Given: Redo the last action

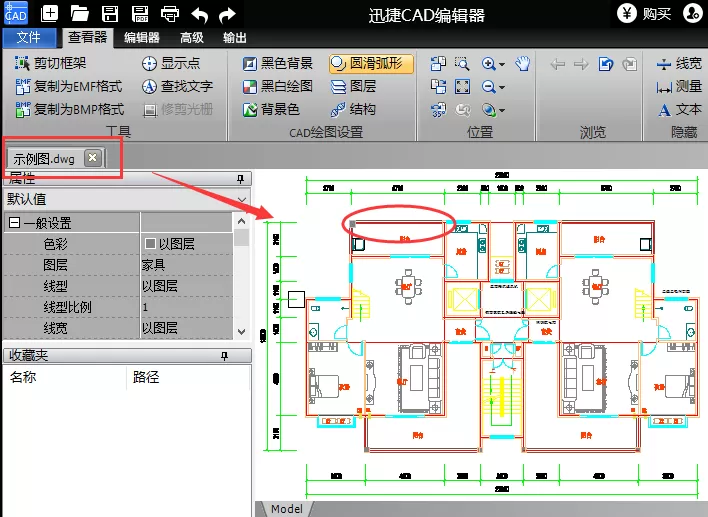Looking at the screenshot, I should [227, 15].
